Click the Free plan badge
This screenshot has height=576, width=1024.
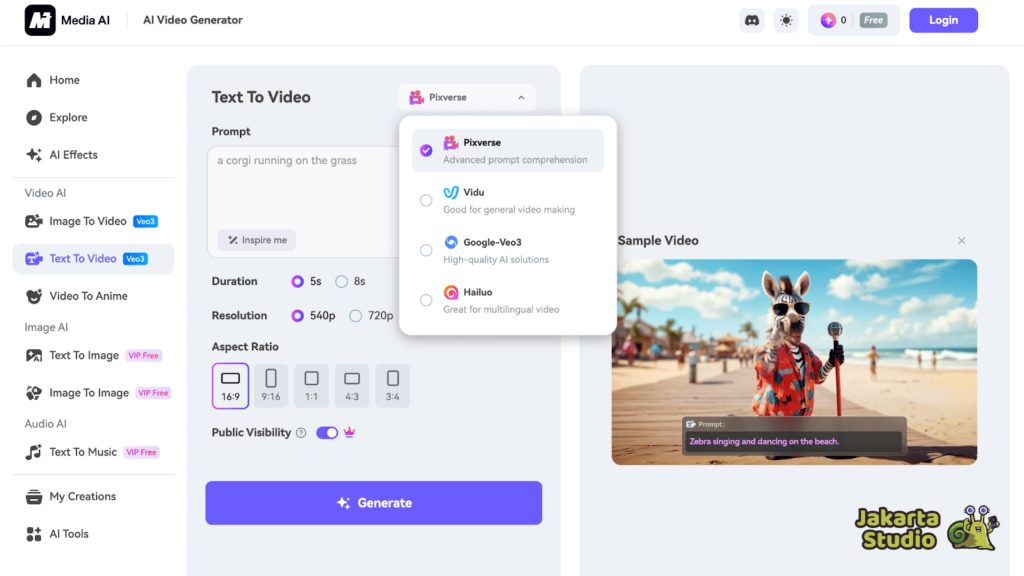pyautogui.click(x=873, y=20)
